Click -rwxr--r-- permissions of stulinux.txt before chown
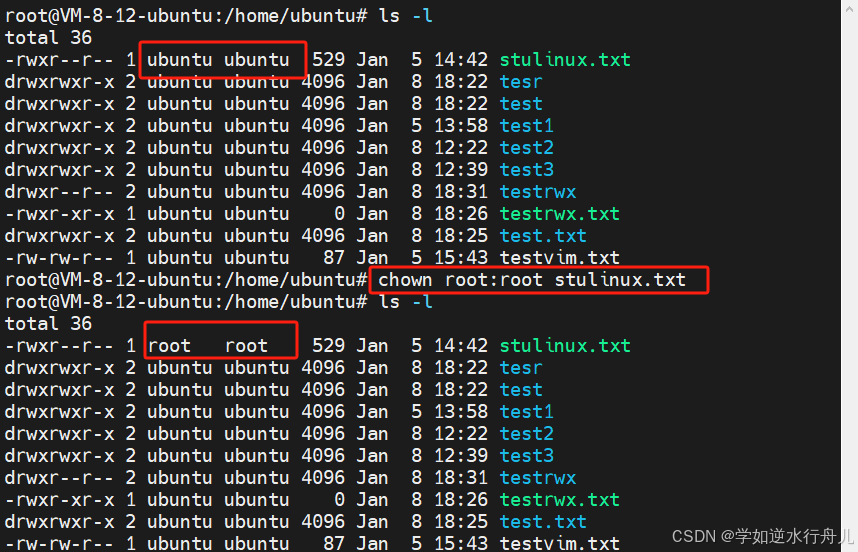This screenshot has height=552, width=858. point(59,60)
